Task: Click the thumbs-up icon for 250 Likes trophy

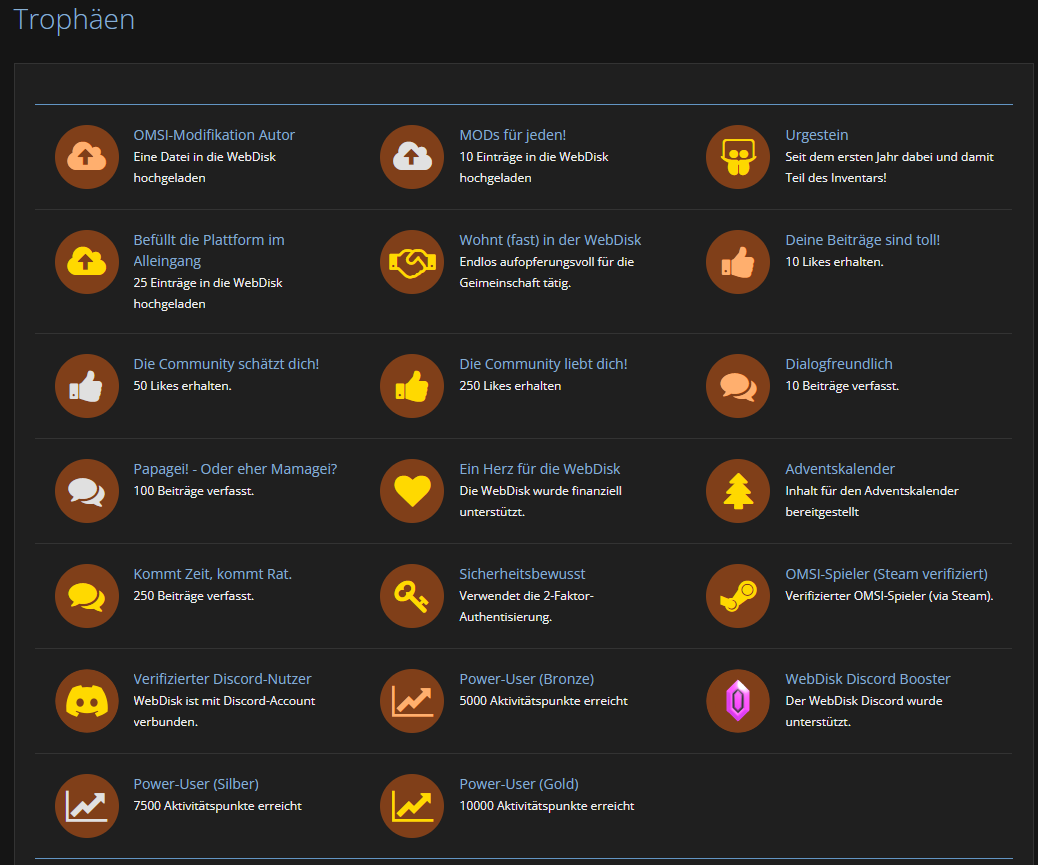Action: pyautogui.click(x=412, y=386)
